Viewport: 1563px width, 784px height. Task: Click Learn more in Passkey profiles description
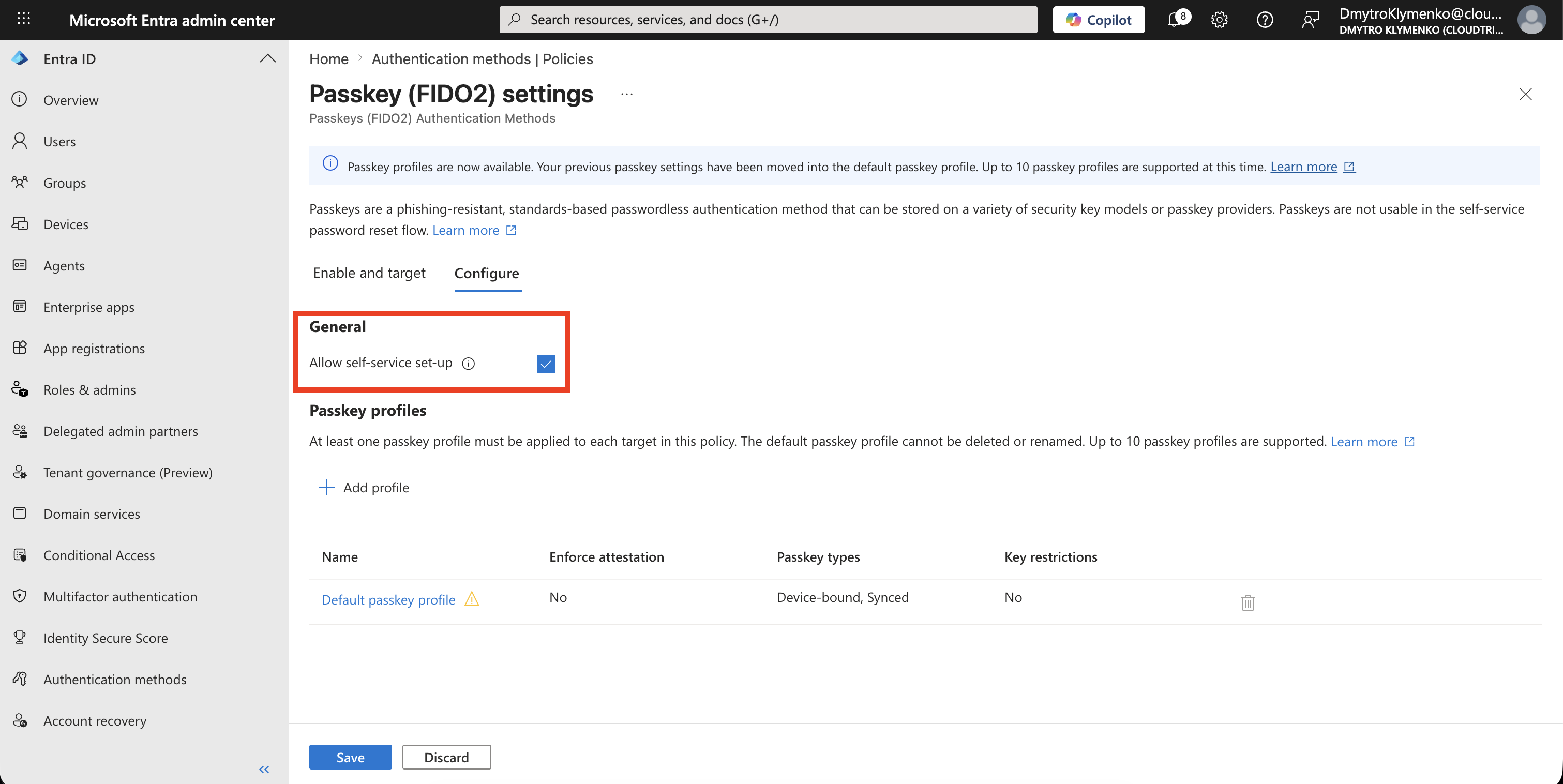point(1363,441)
